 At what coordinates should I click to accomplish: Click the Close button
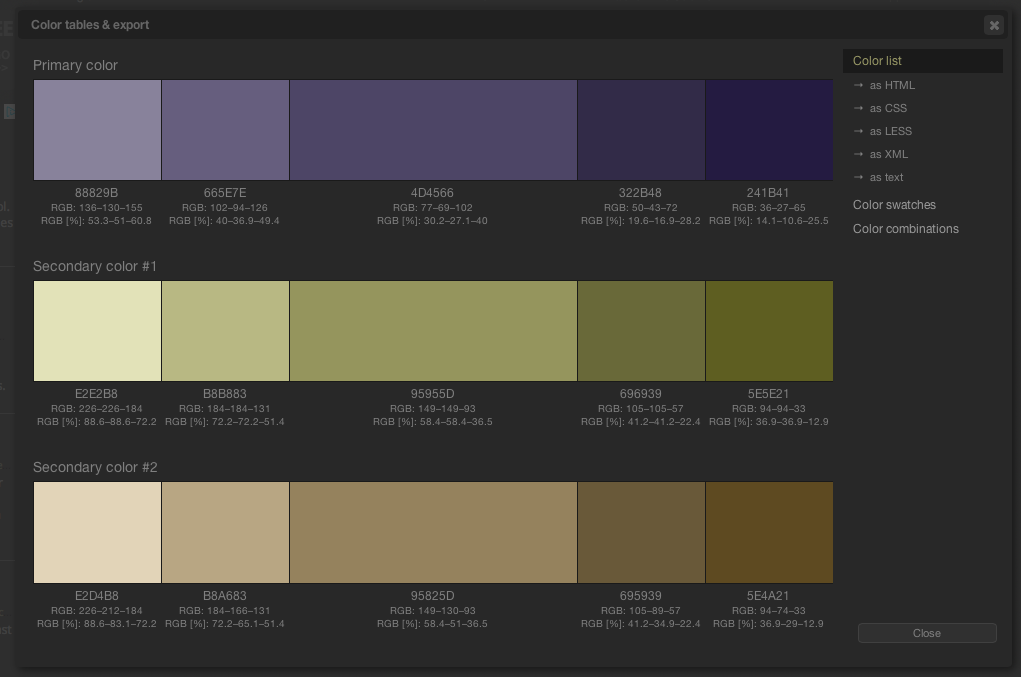[927, 633]
